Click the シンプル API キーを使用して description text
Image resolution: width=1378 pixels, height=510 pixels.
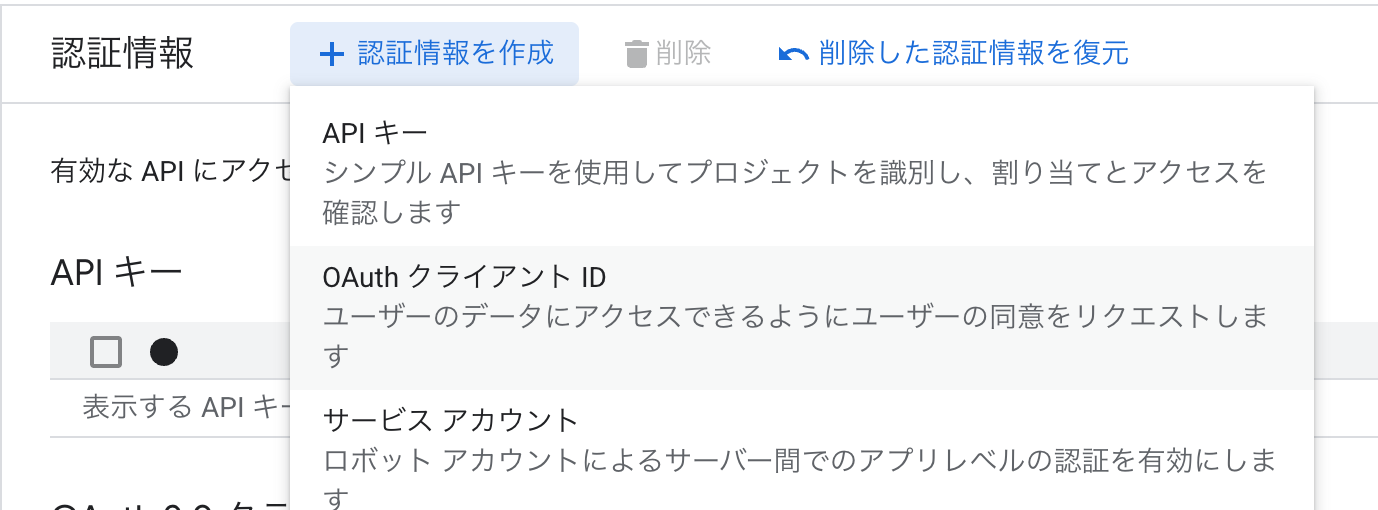click(795, 192)
